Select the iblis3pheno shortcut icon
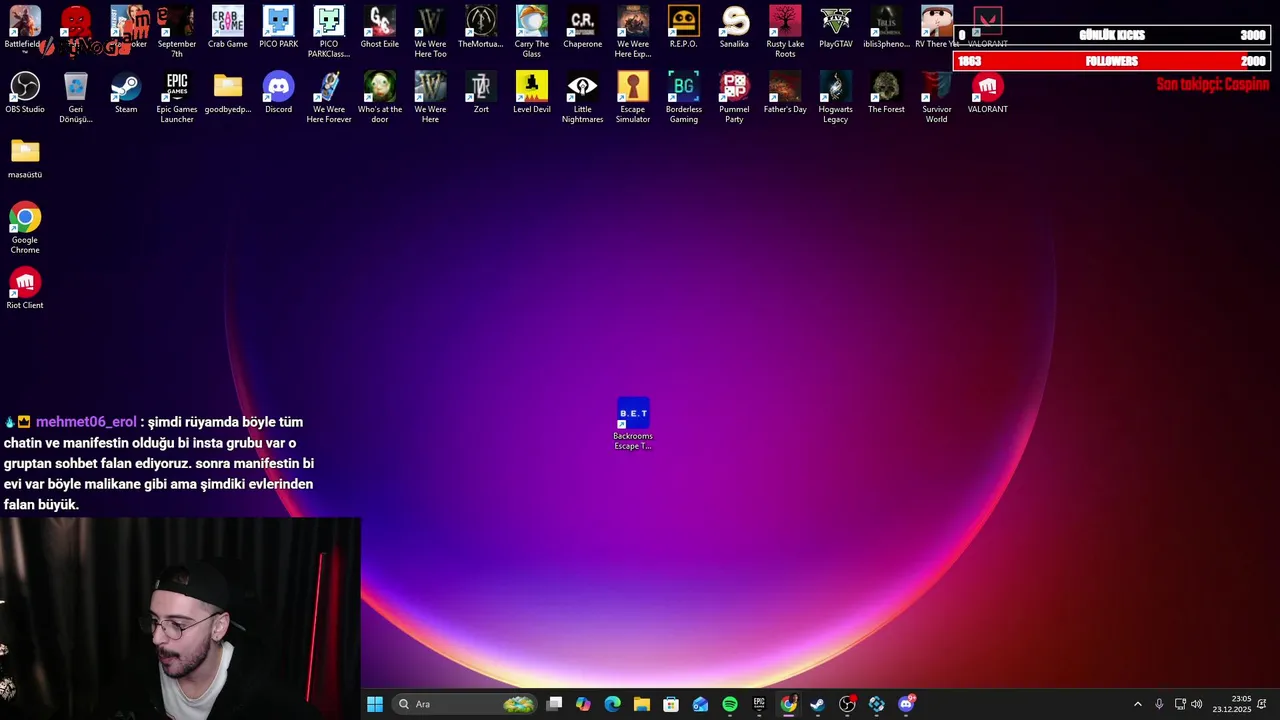The image size is (1280, 720). [x=886, y=27]
